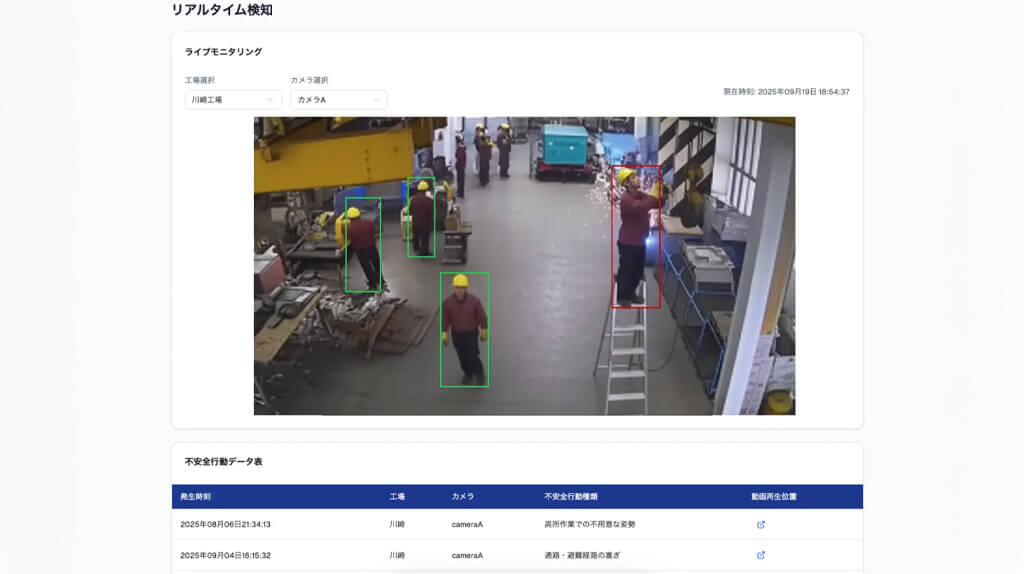Image resolution: width=1024 pixels, height=574 pixels.
Task: Click the chevron in the カメラA selector
Action: click(376, 100)
